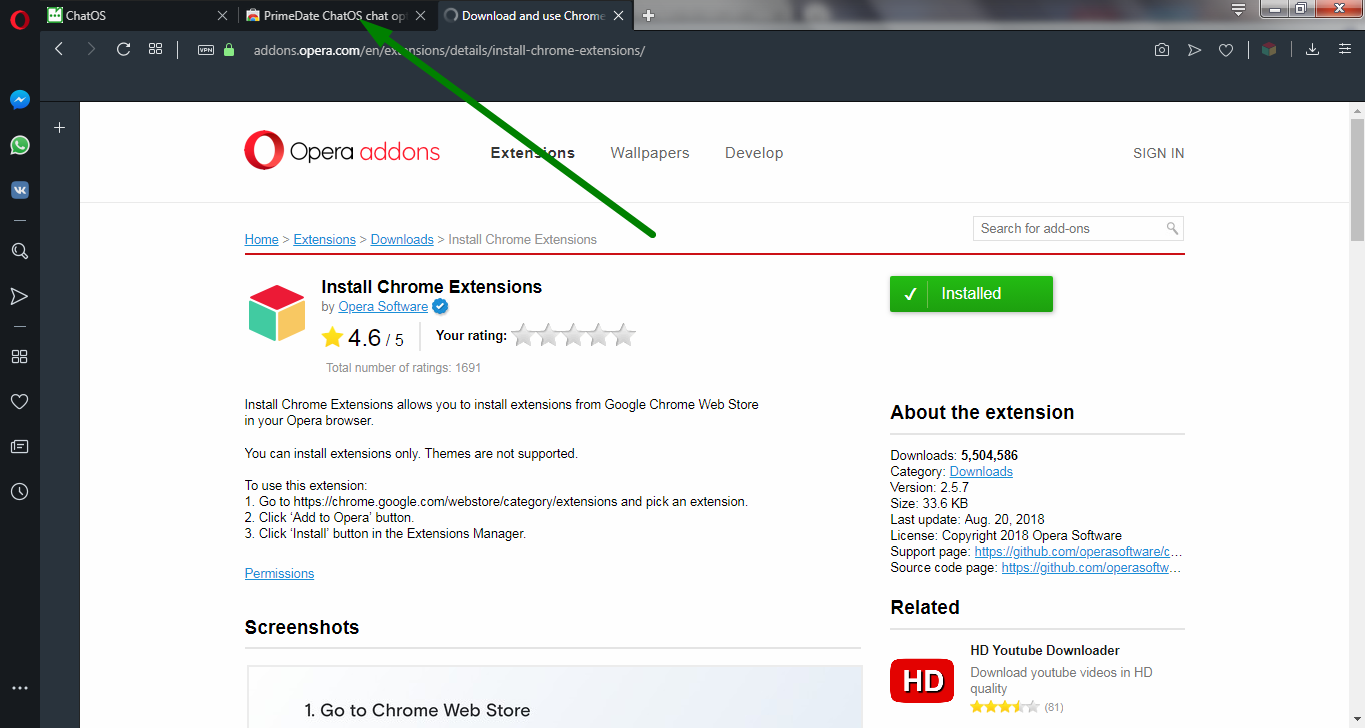Screen dimensions: 1365x728
Task: Click Install Chrome Extensions cube logo
Action: [277, 313]
